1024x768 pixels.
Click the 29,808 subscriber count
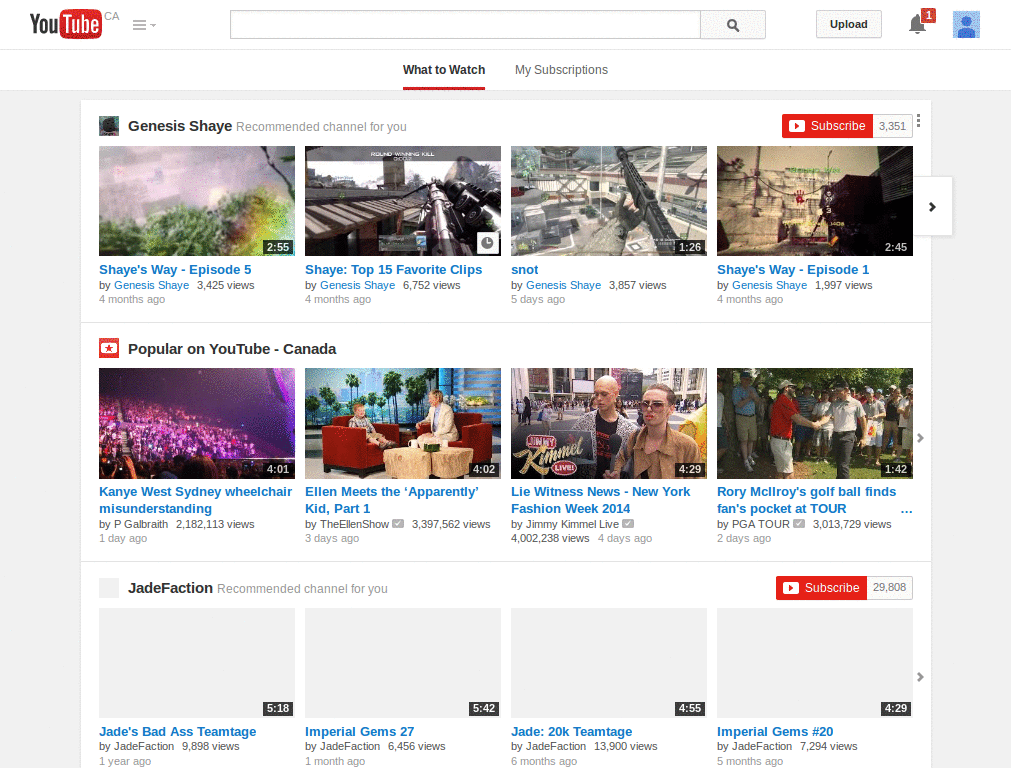[x=889, y=588]
